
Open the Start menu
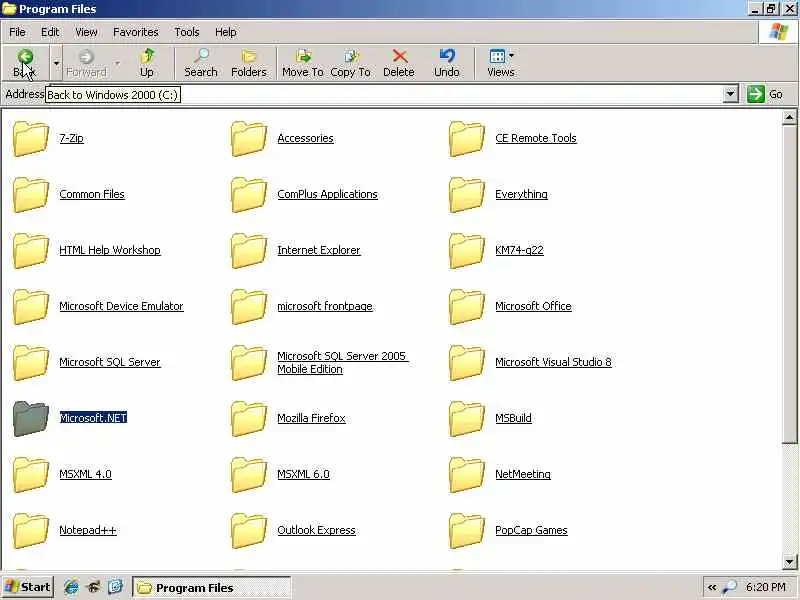(x=28, y=587)
